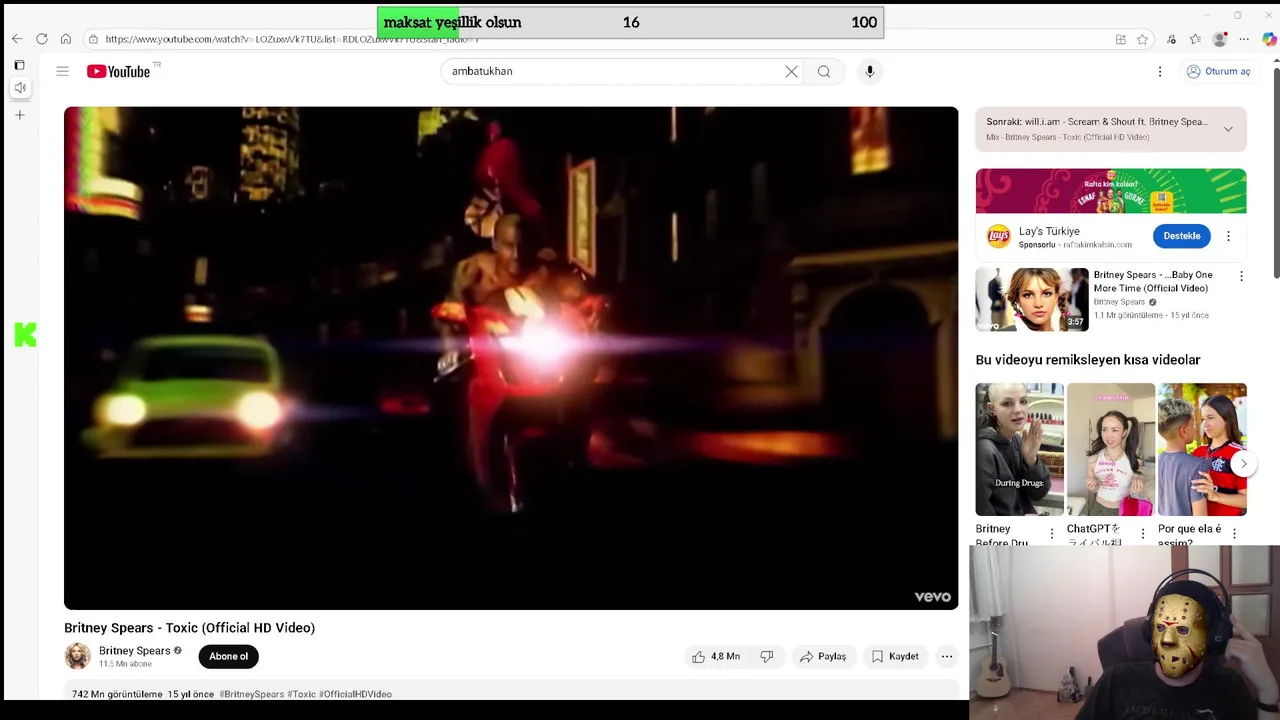The height and width of the screenshot is (720, 1280).
Task: Click the video title Britney Spears - Toxic
Action: pyautogui.click(x=189, y=628)
